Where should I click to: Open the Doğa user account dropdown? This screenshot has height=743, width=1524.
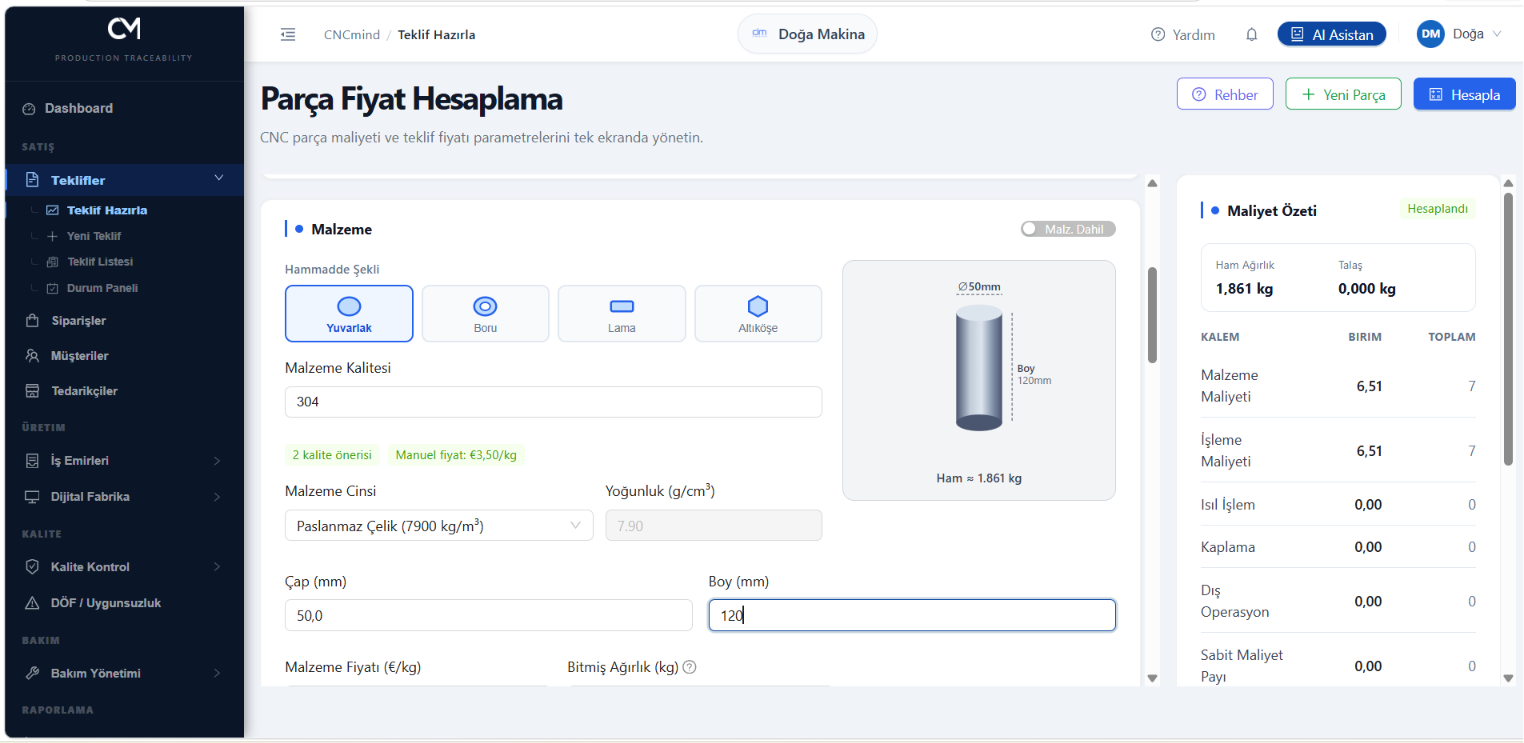pyautogui.click(x=1459, y=34)
